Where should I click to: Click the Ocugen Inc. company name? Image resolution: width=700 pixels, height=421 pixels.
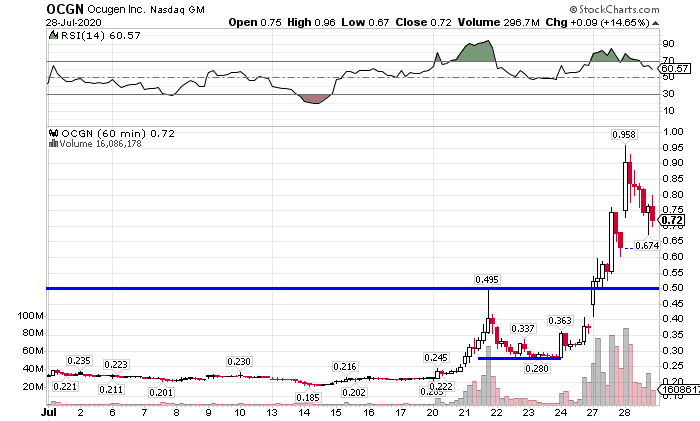pos(116,9)
